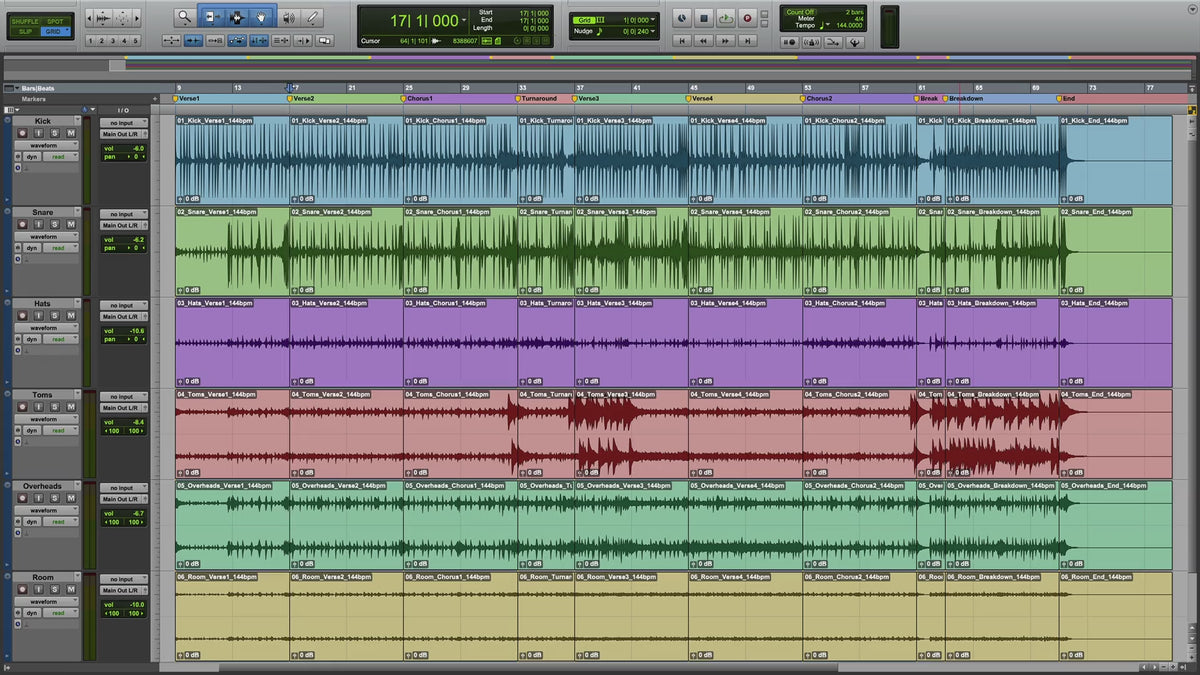Image resolution: width=1200 pixels, height=675 pixels.
Task: Click the Kick track volume field
Action: tap(124, 148)
